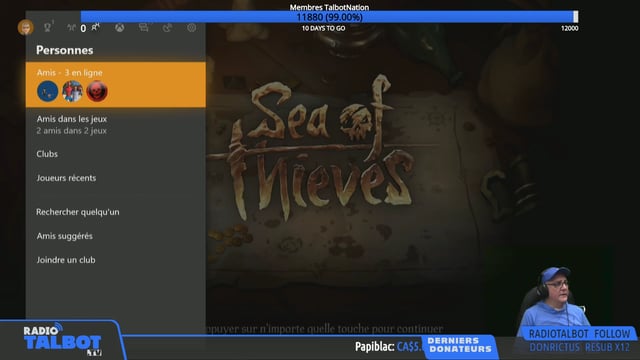
Task: Click the Papiblac donation ticker text
Action: 388,347
